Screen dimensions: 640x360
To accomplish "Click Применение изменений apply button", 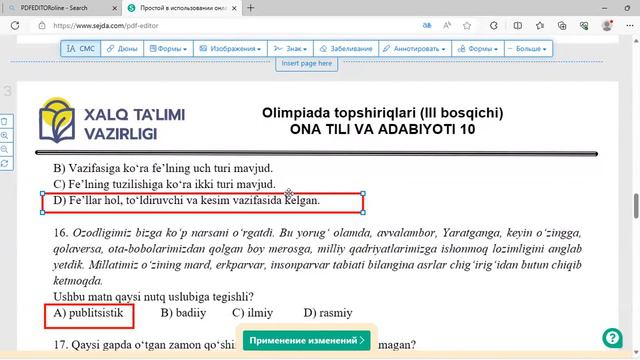I will pyautogui.click(x=307, y=340).
